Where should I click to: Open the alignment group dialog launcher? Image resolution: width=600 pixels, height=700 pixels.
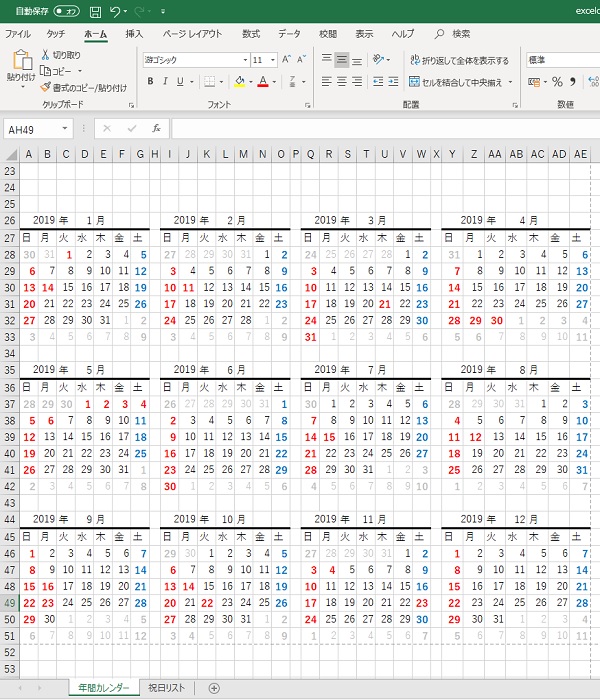coord(515,105)
